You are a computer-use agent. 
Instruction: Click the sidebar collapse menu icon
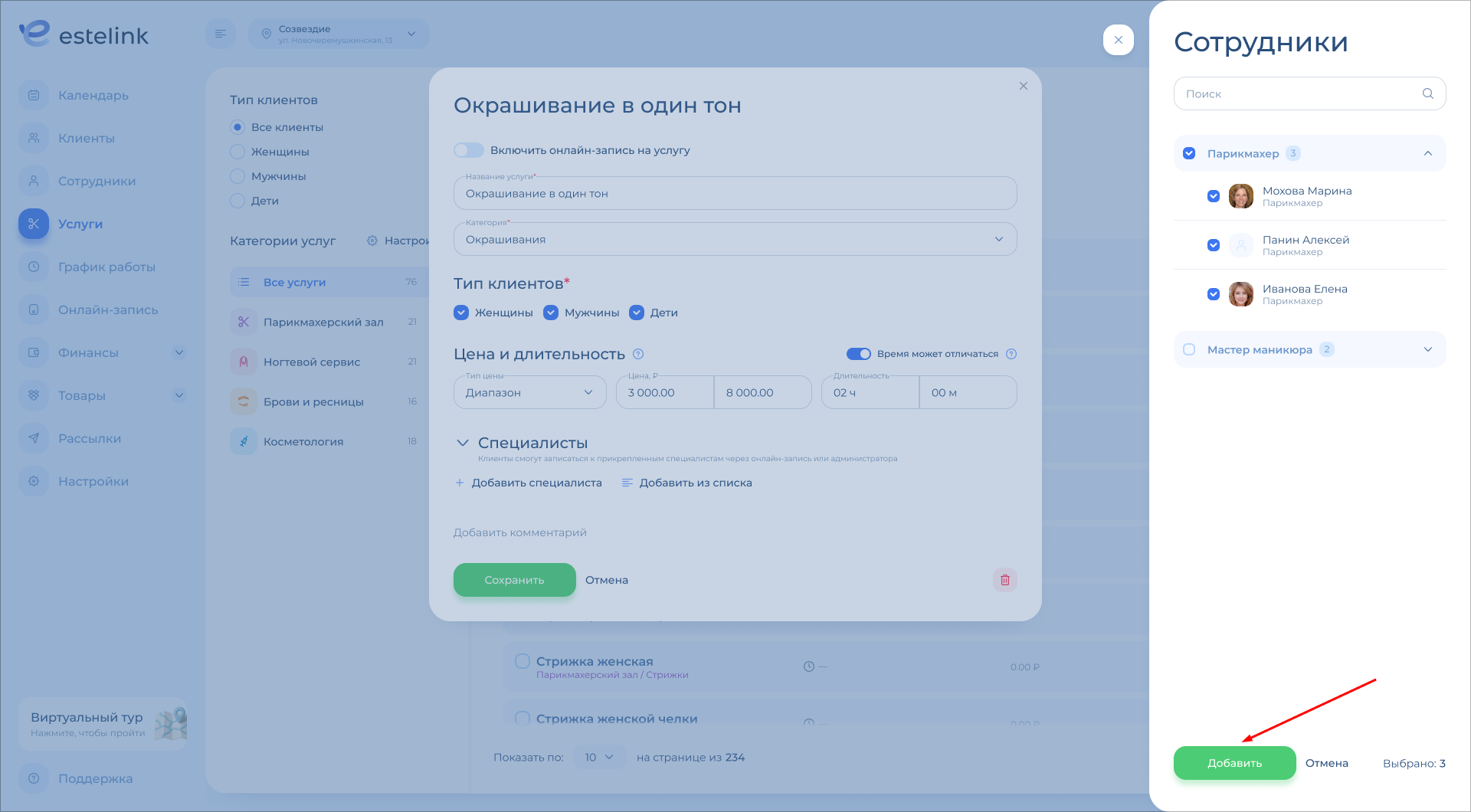[221, 34]
